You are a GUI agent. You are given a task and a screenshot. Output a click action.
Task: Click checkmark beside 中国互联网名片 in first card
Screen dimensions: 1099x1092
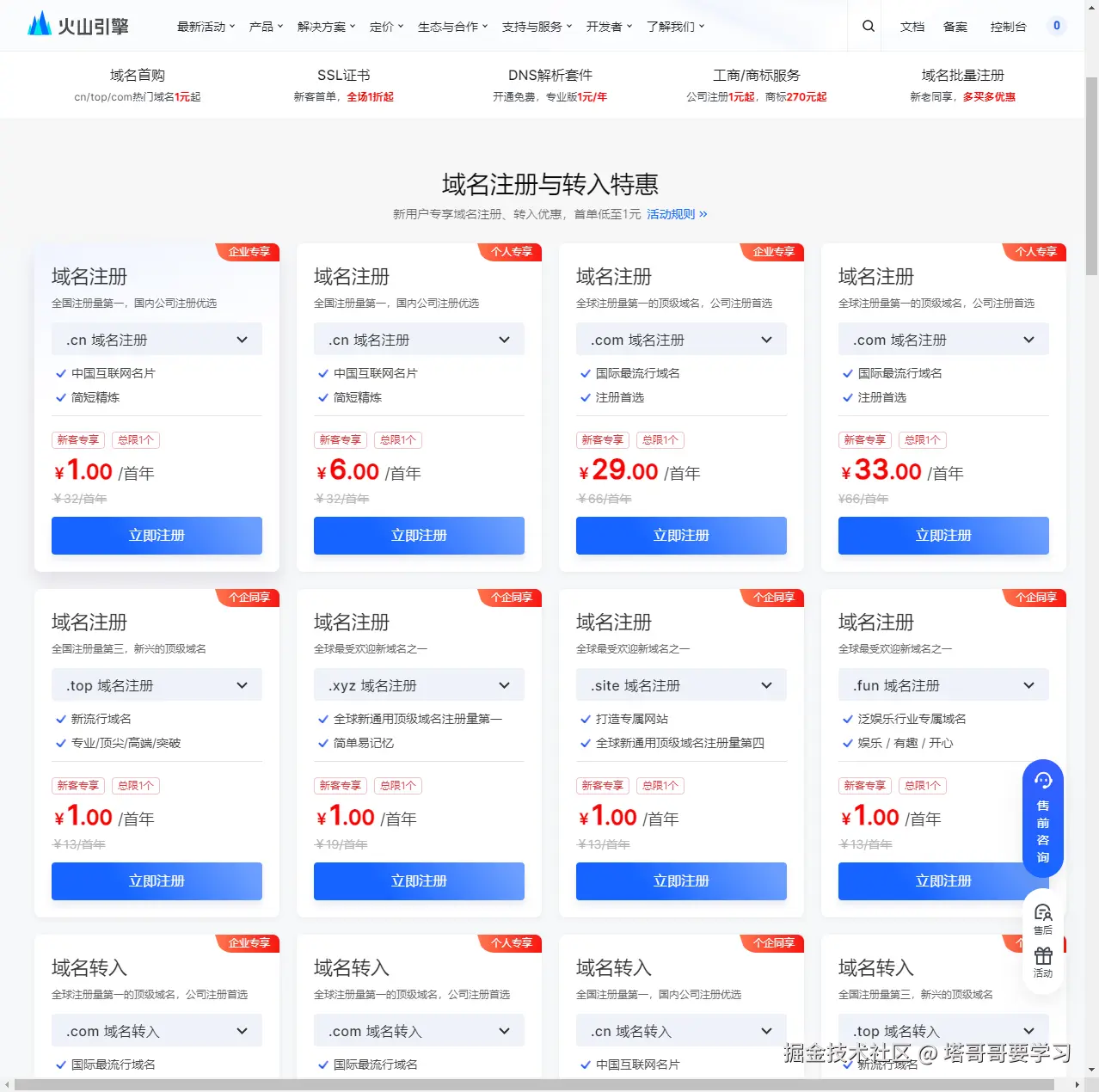[x=61, y=373]
